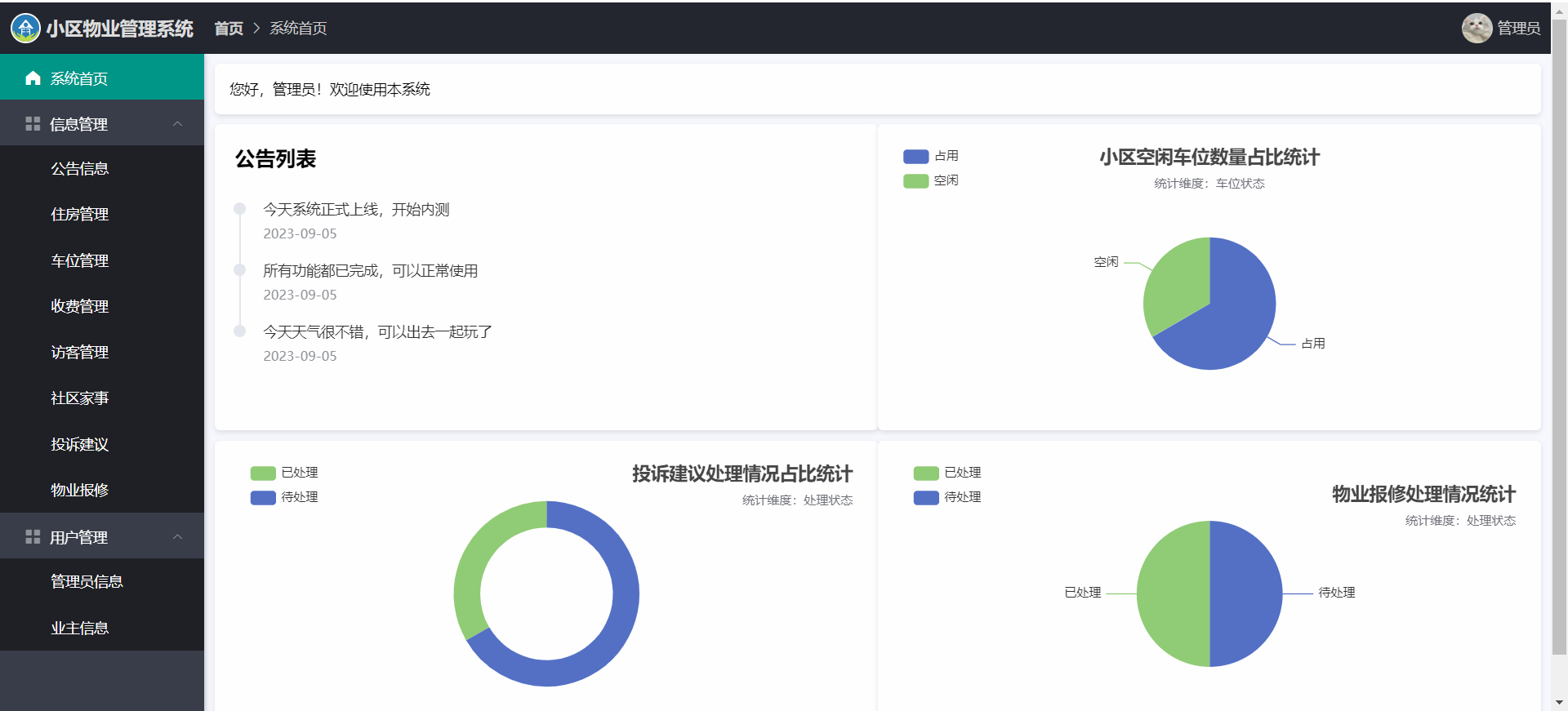Click the 公告列表 heading

click(275, 158)
